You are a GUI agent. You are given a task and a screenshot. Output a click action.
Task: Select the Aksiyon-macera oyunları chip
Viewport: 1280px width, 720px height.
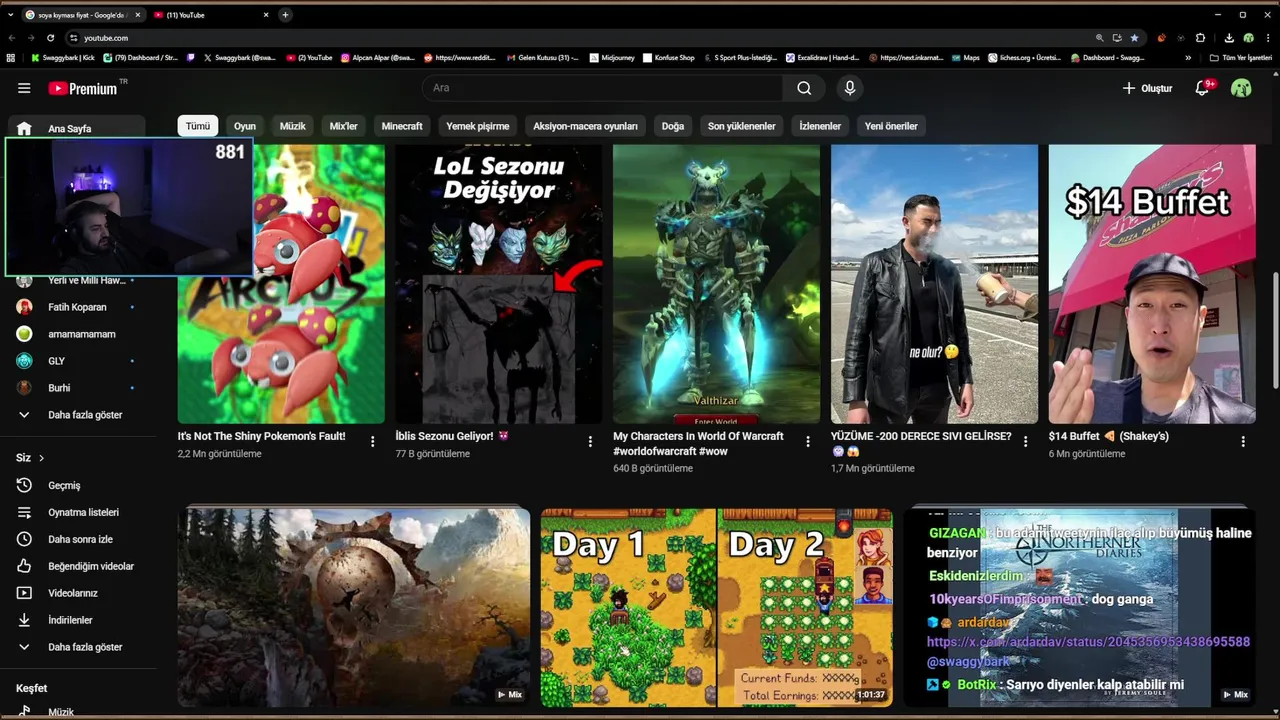coord(585,126)
